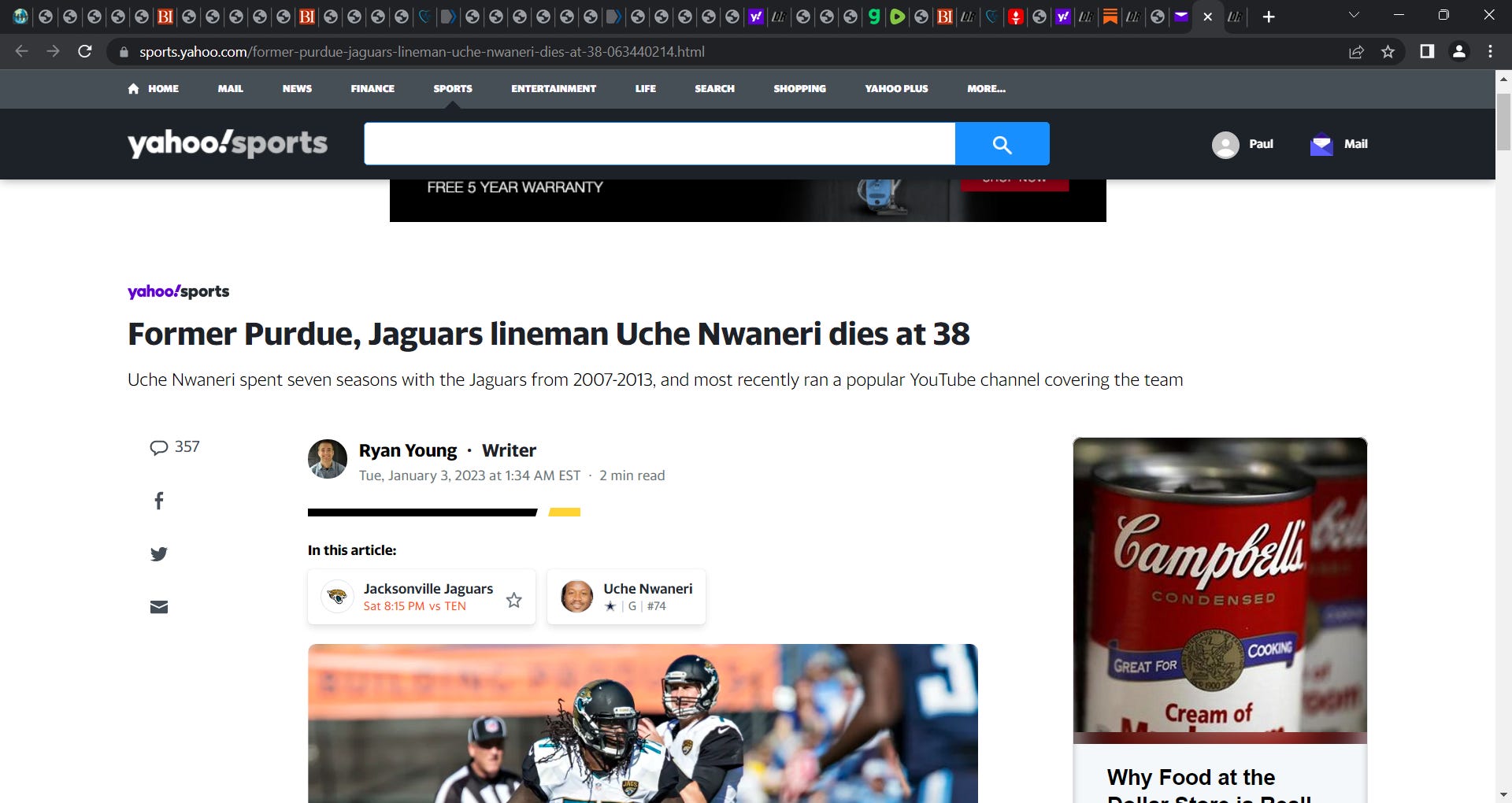This screenshot has width=1512, height=803.
Task: Click the page vertical scrollbar thumb
Action: point(1503,122)
